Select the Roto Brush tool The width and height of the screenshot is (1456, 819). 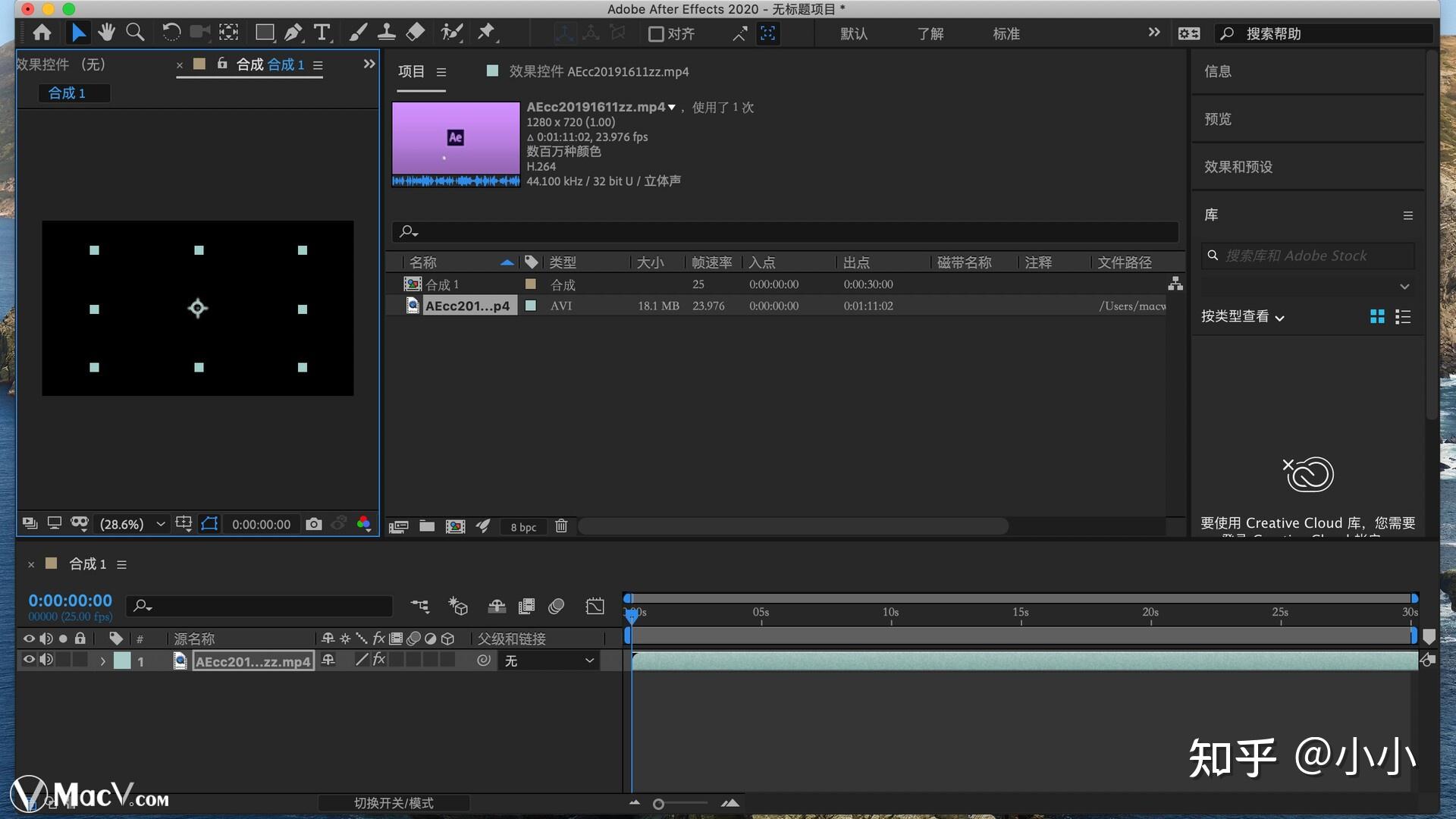point(452,33)
